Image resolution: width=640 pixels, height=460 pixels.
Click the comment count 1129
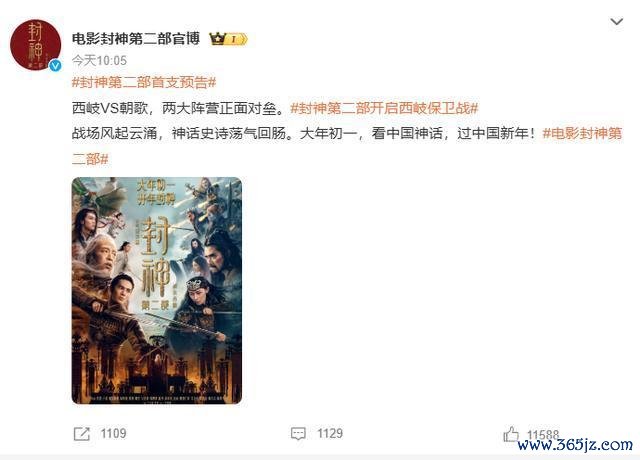(x=330, y=433)
